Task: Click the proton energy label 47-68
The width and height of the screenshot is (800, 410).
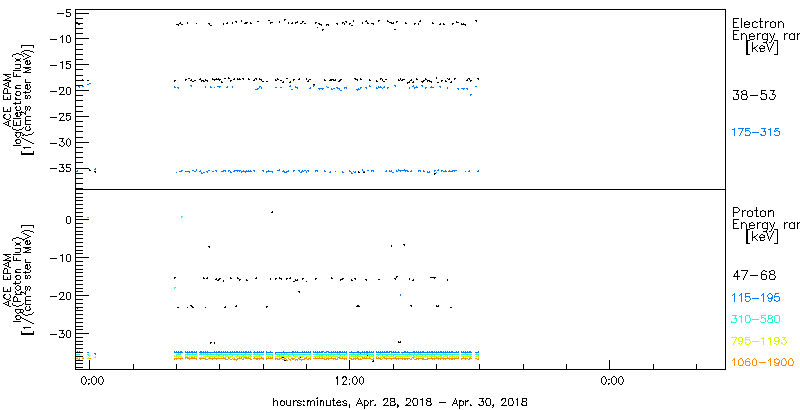Action: click(x=754, y=276)
